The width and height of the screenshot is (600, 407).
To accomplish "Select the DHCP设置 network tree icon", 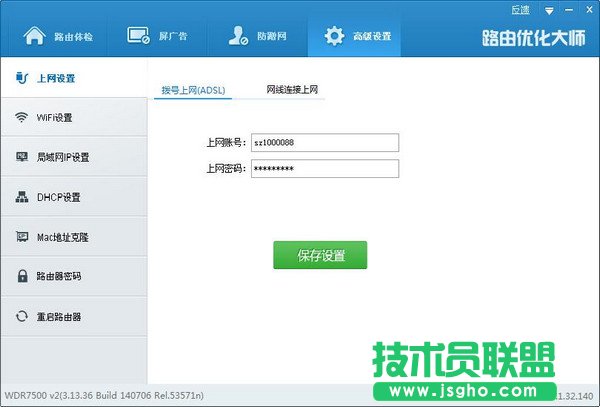I will (x=21, y=197).
